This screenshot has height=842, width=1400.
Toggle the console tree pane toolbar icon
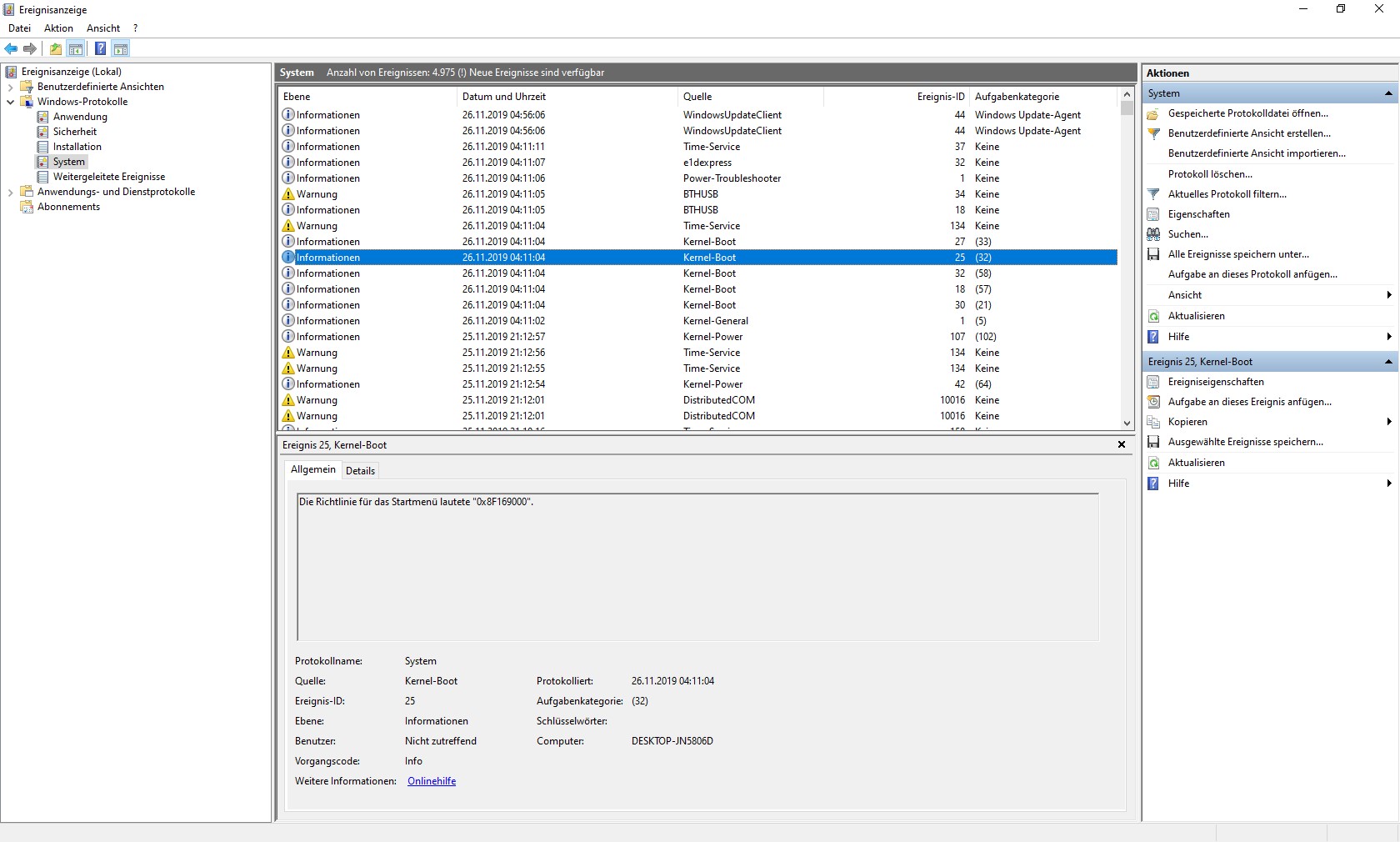76,48
